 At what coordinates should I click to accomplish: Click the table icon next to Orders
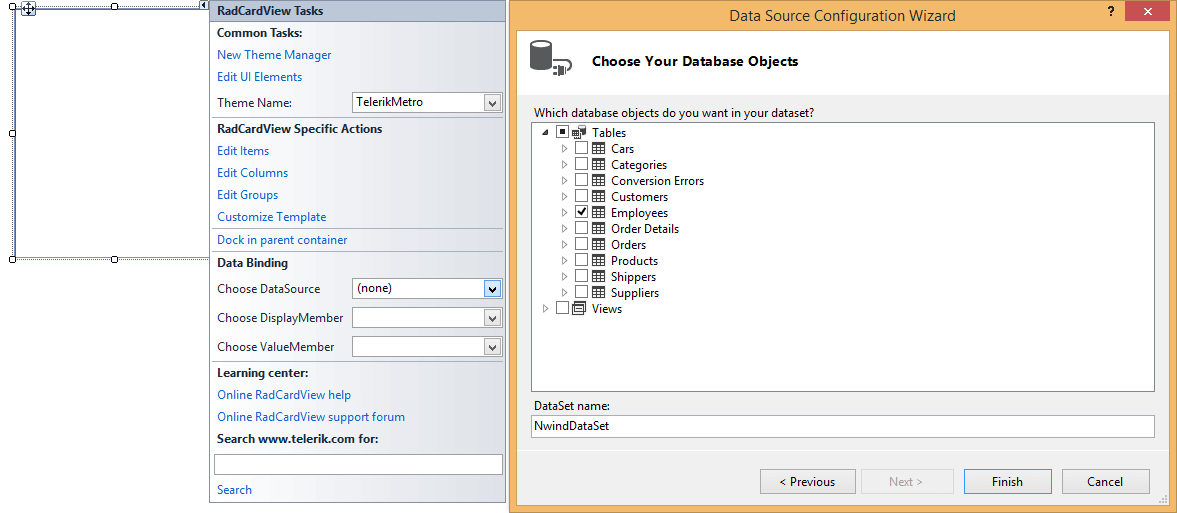(x=598, y=245)
